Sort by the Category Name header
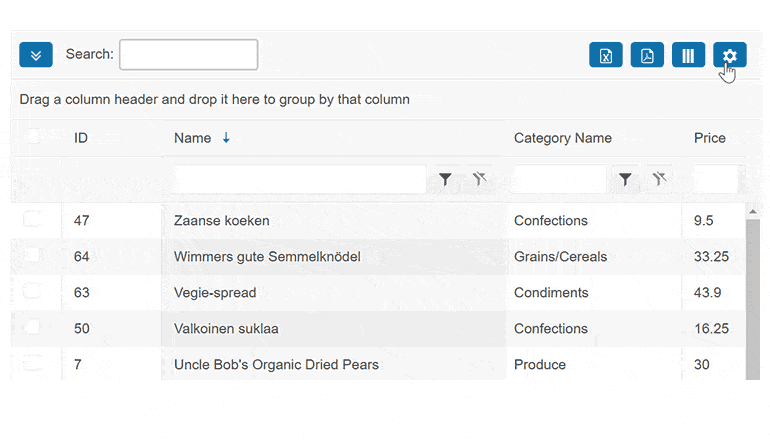This screenshot has width=770, height=440. point(563,138)
